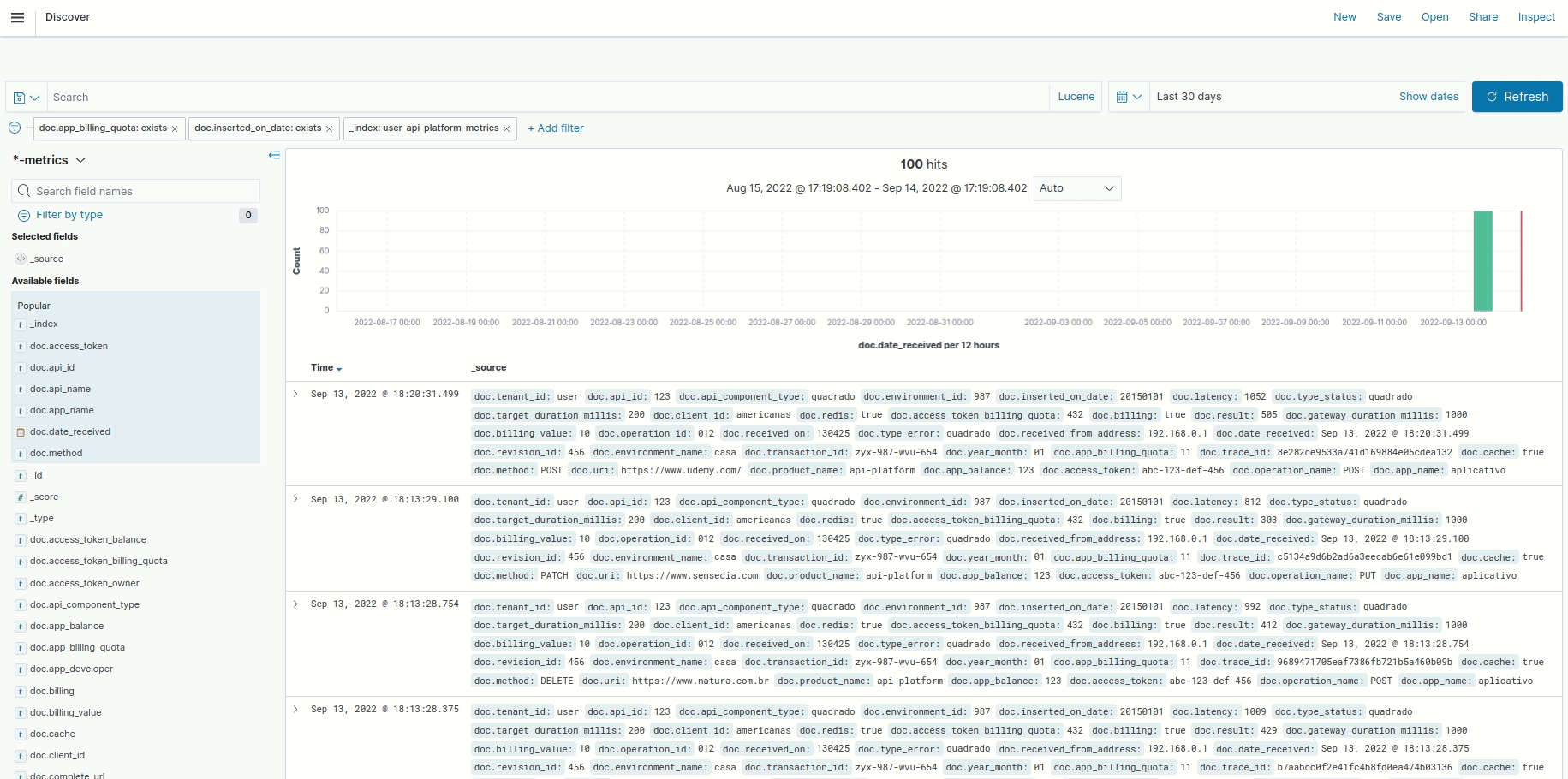Open the main navigation hamburger menu
1568x779 pixels.
(x=17, y=17)
